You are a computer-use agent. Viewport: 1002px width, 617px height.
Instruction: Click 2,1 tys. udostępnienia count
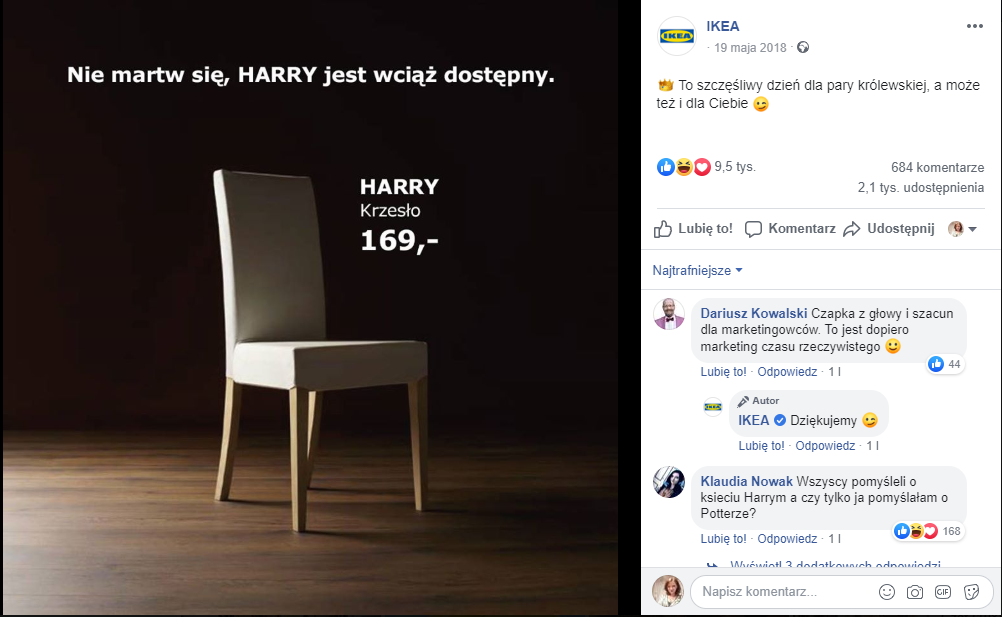pos(920,187)
